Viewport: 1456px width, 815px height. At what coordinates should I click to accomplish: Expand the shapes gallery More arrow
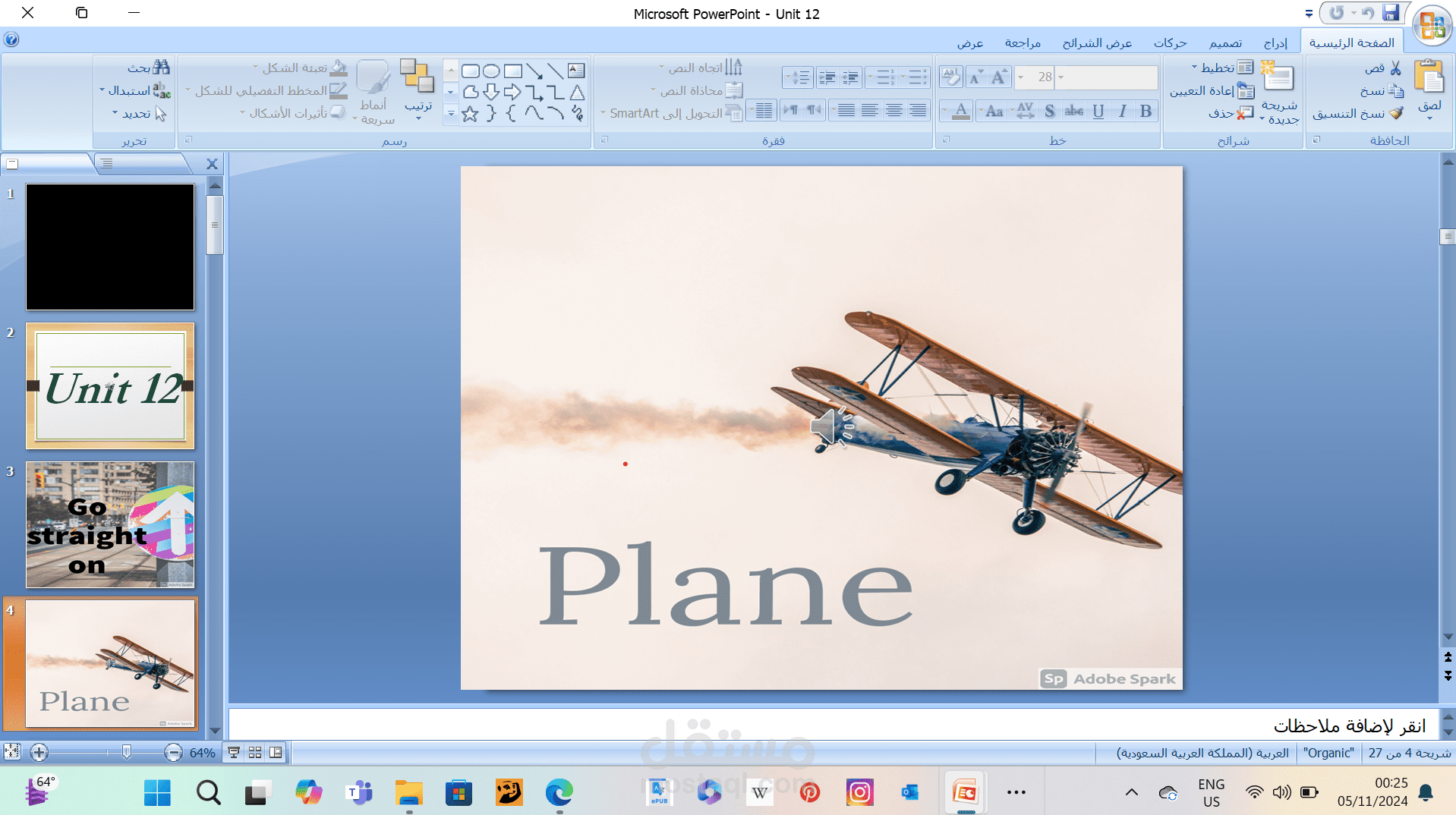pos(450,114)
